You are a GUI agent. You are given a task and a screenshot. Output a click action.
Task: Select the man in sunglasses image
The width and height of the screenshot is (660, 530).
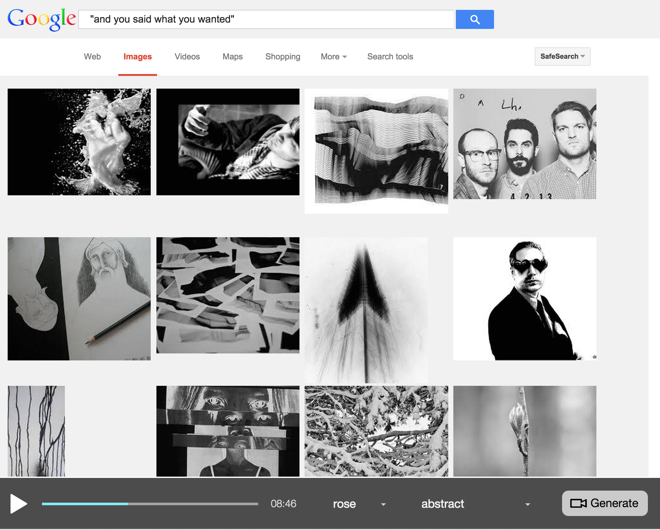tap(524, 298)
